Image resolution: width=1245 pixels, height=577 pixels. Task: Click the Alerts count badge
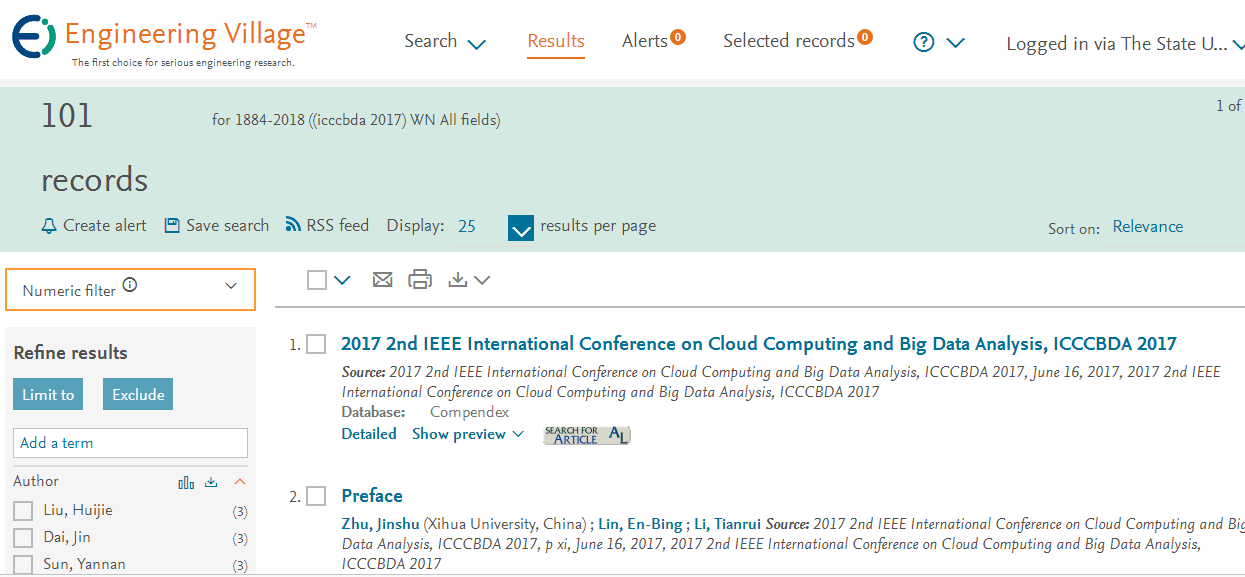pos(678,38)
